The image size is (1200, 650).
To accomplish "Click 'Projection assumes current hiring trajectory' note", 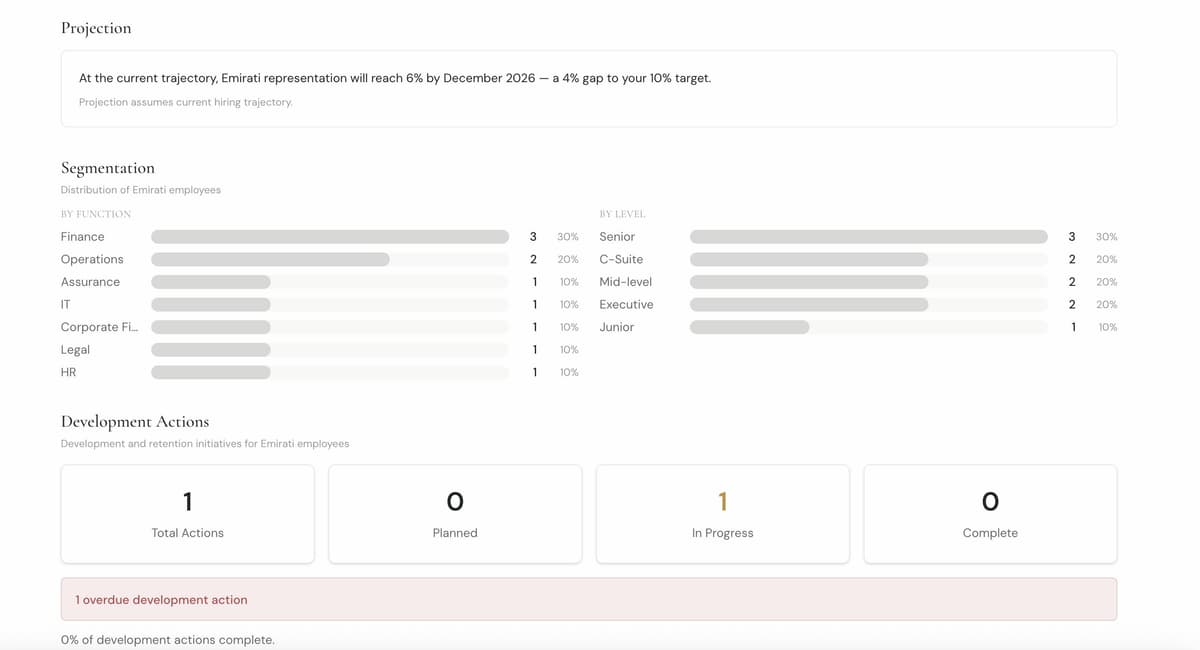I will tap(186, 102).
